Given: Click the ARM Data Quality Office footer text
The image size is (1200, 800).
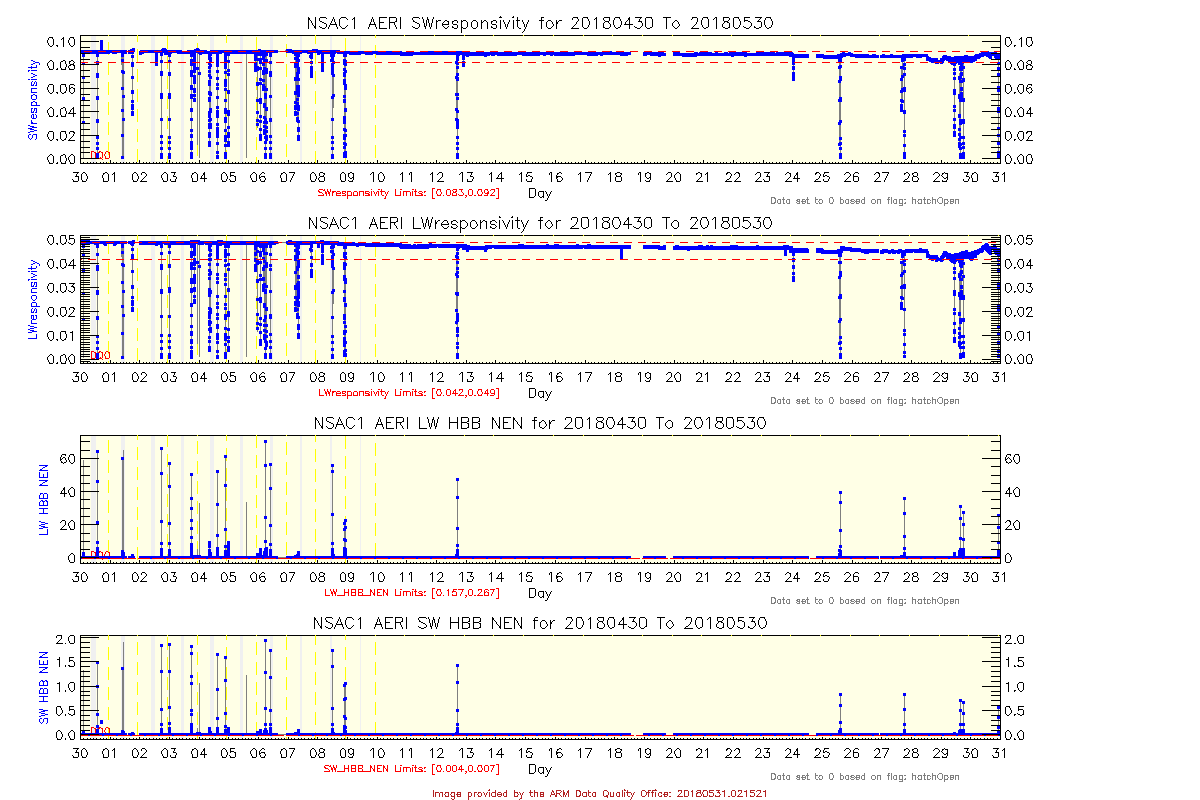Looking at the screenshot, I should tap(600, 792).
